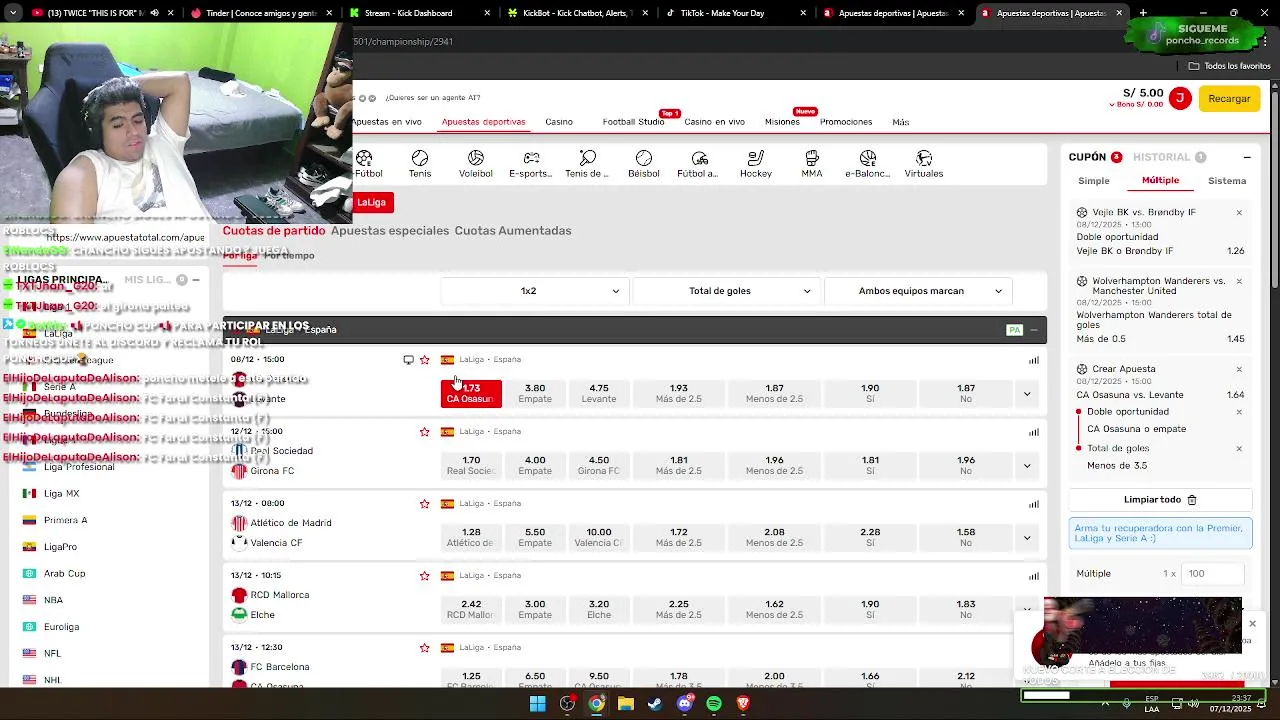Open Liga MX in the sidebar
This screenshot has width=1280, height=720.
(61, 494)
